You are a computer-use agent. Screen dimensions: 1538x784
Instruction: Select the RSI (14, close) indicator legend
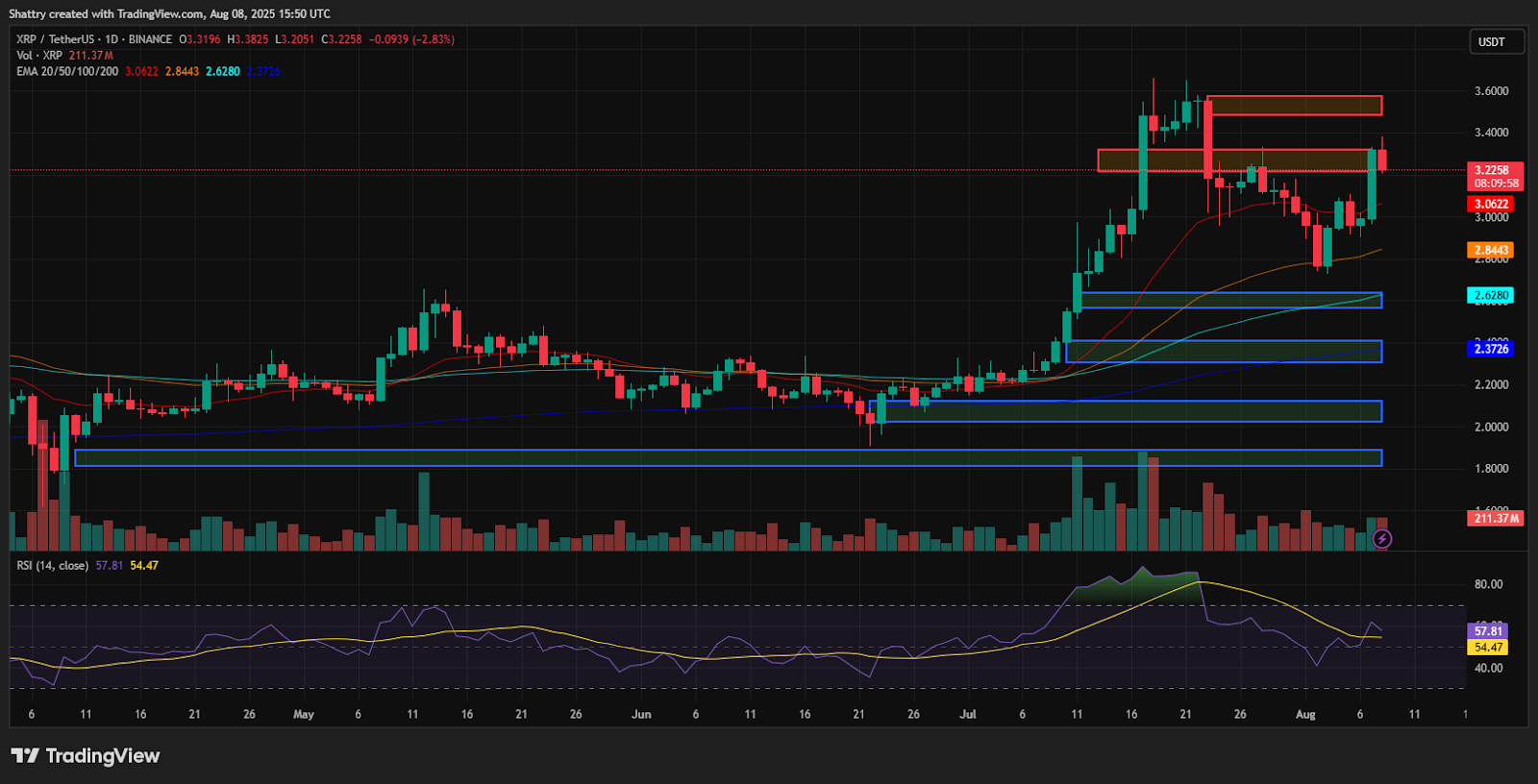52,566
